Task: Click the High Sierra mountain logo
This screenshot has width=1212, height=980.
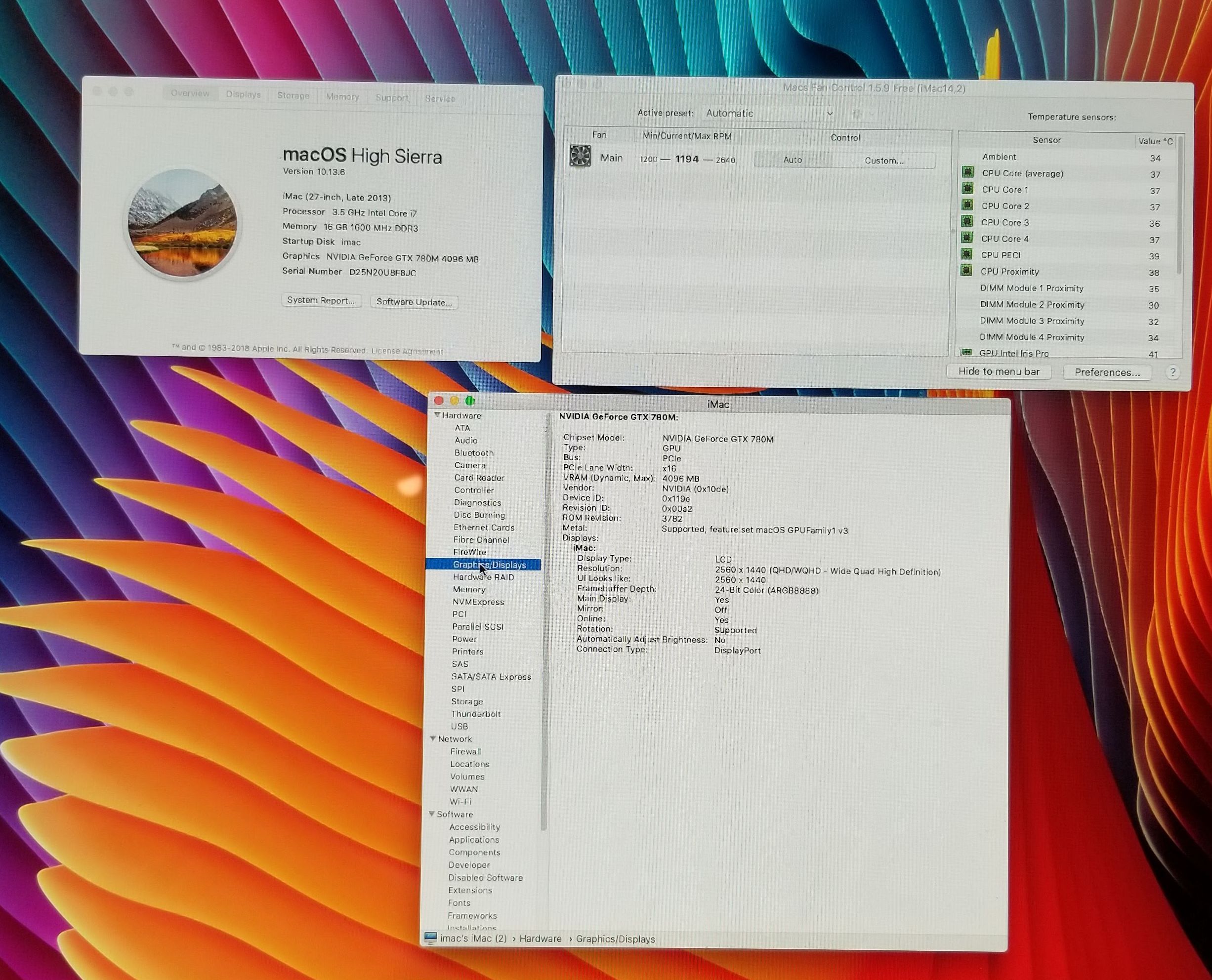Action: pos(182,223)
